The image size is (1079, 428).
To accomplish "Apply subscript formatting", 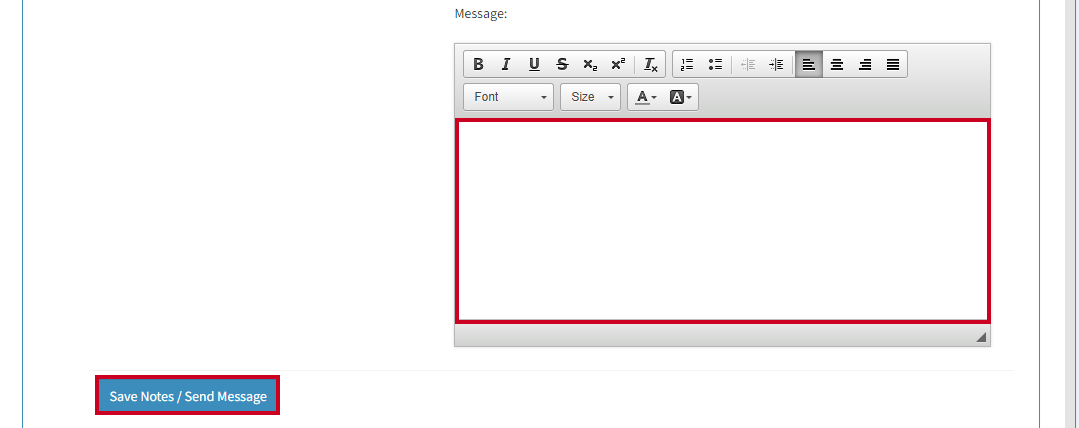I will [590, 64].
